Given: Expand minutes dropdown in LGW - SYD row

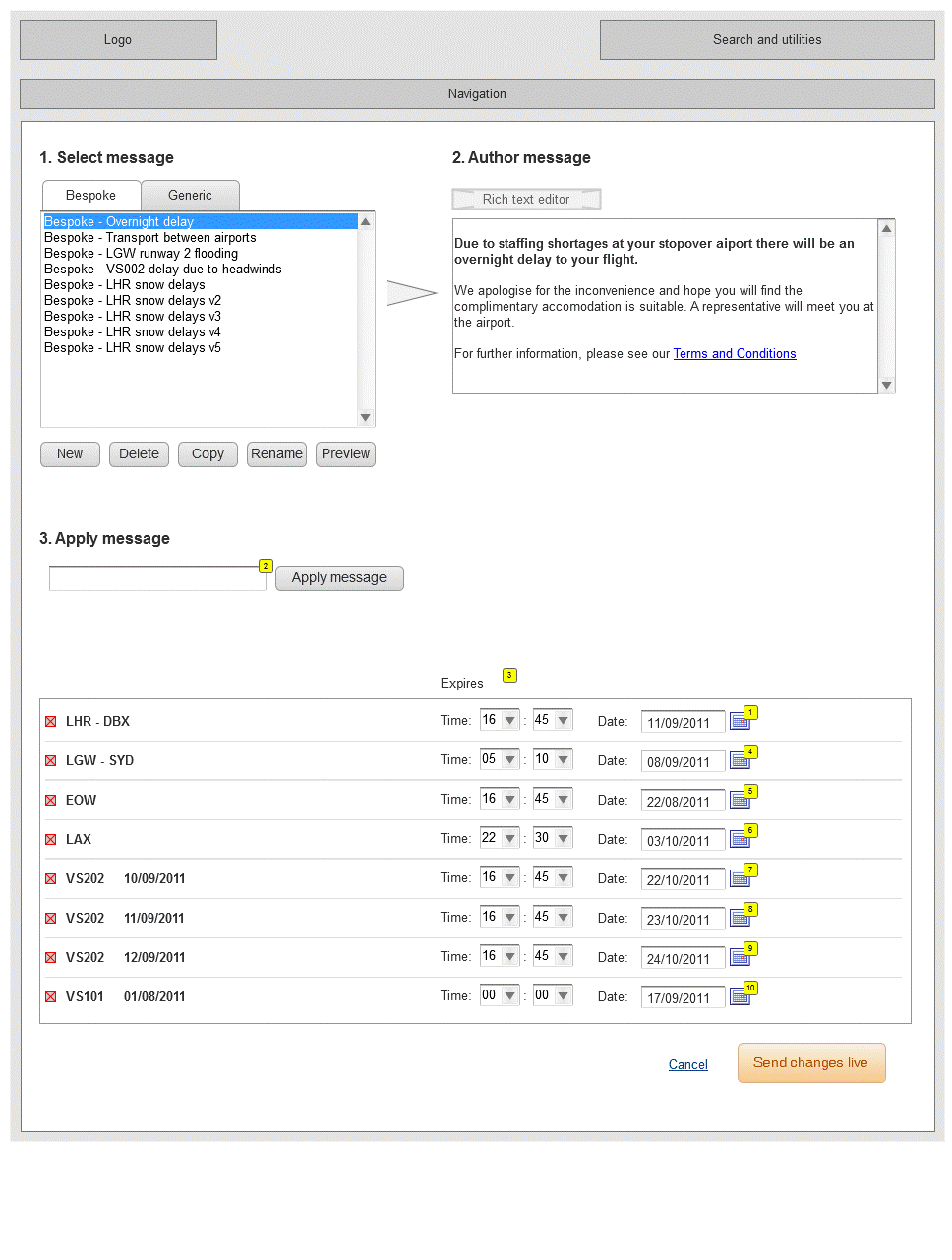Looking at the screenshot, I should point(563,760).
